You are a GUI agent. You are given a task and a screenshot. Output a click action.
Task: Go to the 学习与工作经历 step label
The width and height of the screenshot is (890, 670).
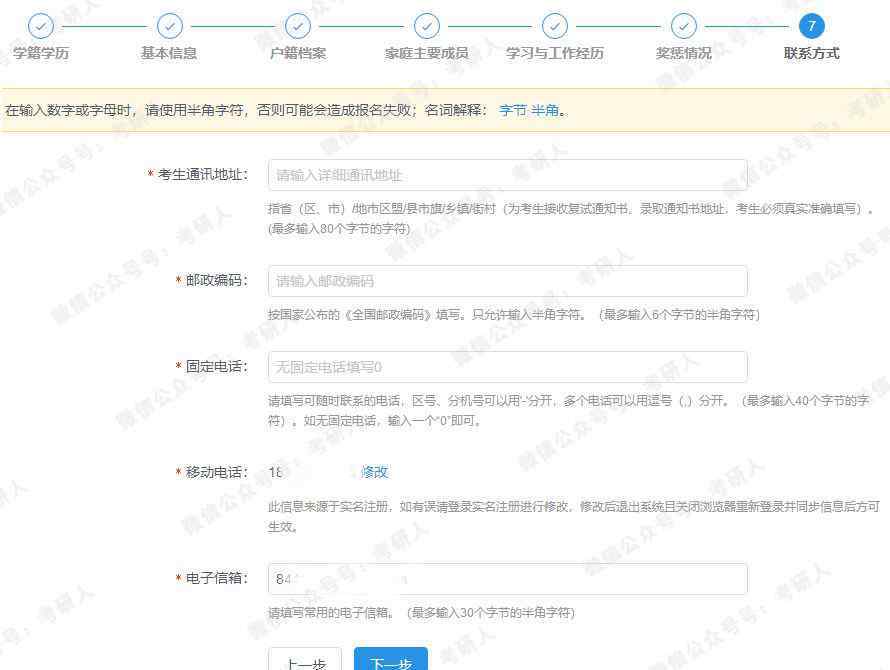(x=555, y=53)
